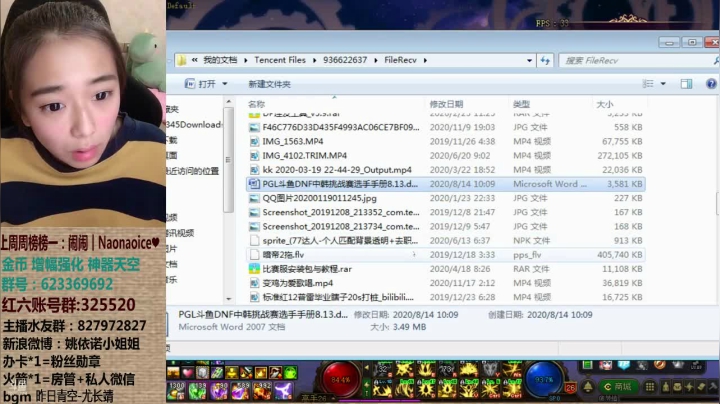Click the blank icon of 暗帝2拖.flv
Image resolution: width=720 pixels, height=404 pixels.
click(254, 255)
